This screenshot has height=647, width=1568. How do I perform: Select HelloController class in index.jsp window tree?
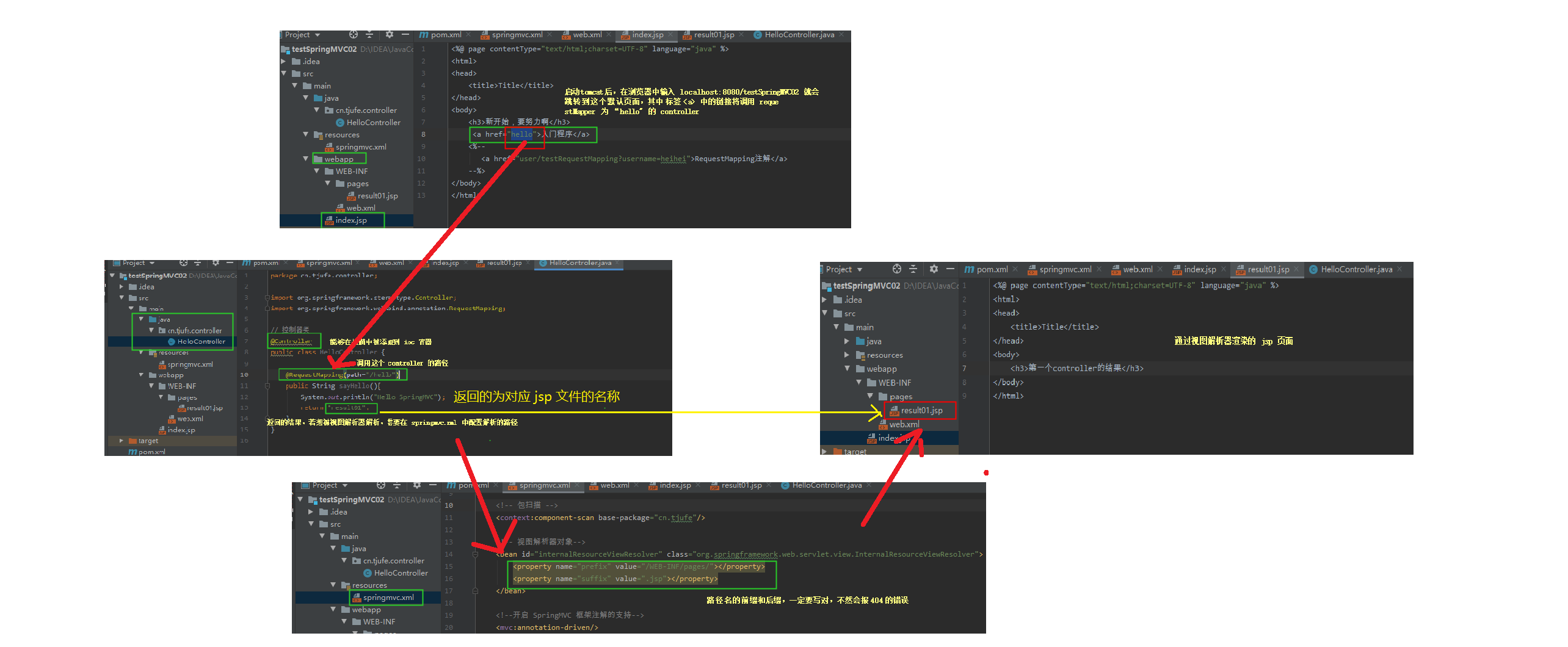(368, 123)
